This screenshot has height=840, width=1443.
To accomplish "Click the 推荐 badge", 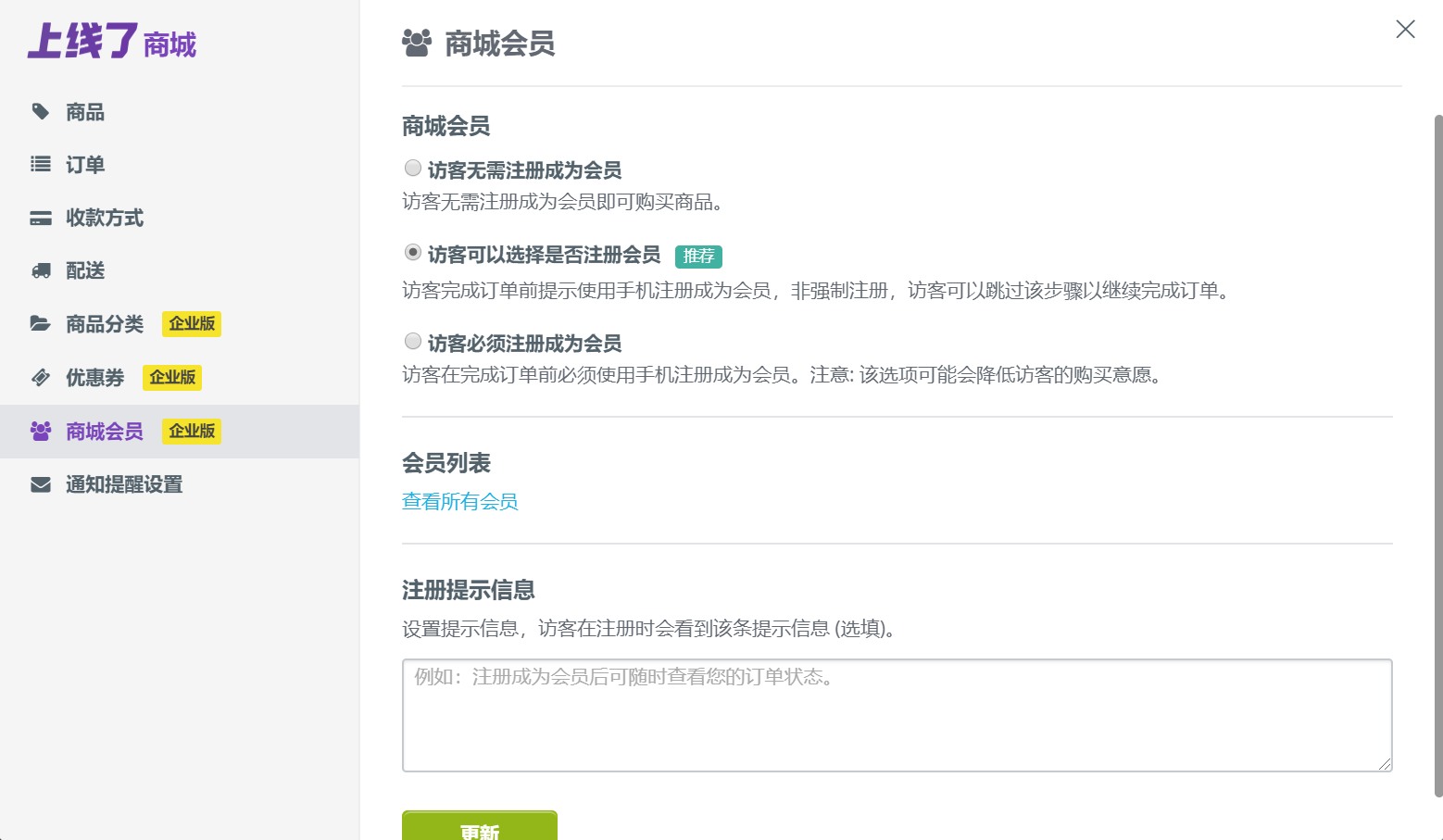I will [x=698, y=256].
